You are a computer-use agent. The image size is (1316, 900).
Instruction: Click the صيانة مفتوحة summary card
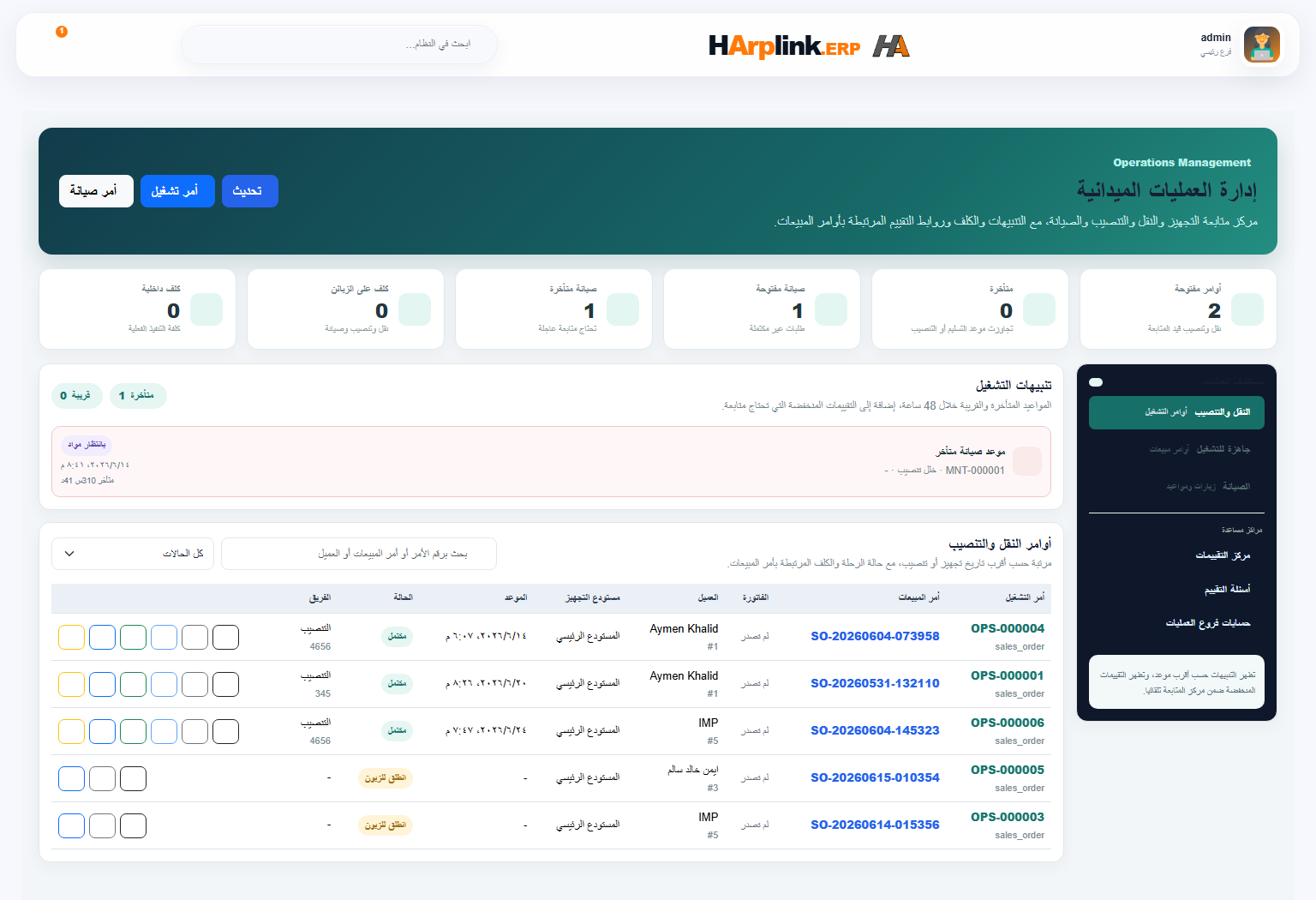762,309
